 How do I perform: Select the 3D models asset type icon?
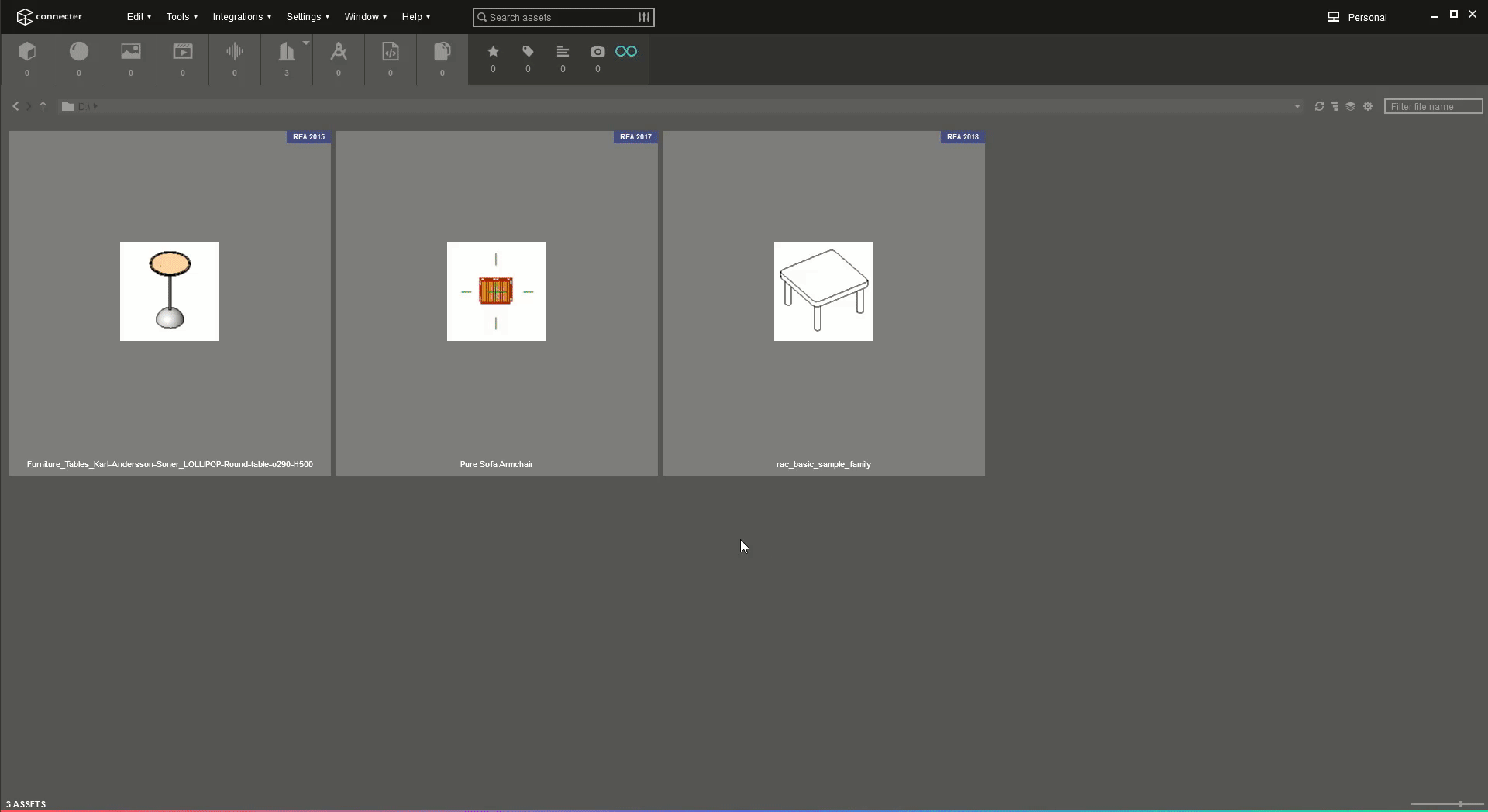[27, 52]
